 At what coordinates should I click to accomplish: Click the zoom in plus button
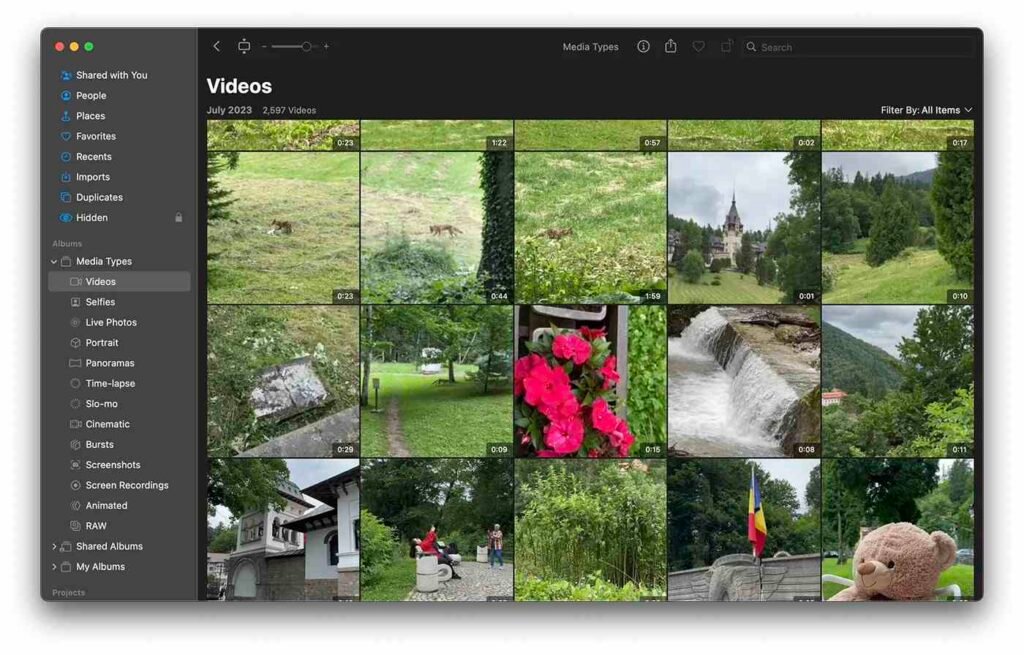pyautogui.click(x=326, y=46)
